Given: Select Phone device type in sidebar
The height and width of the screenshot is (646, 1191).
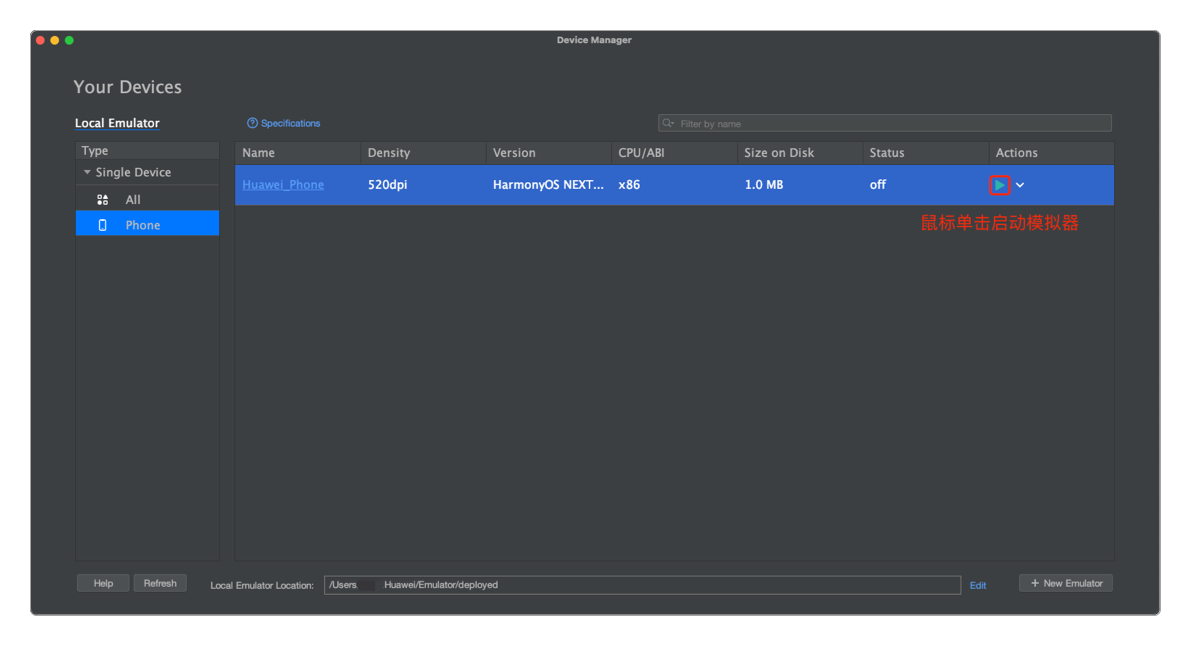Looking at the screenshot, I should pyautogui.click(x=147, y=224).
